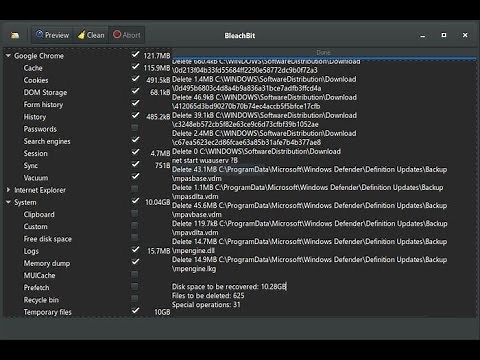480x360 pixels.
Task: Select the Prefetch tree item
Action: click(36, 288)
